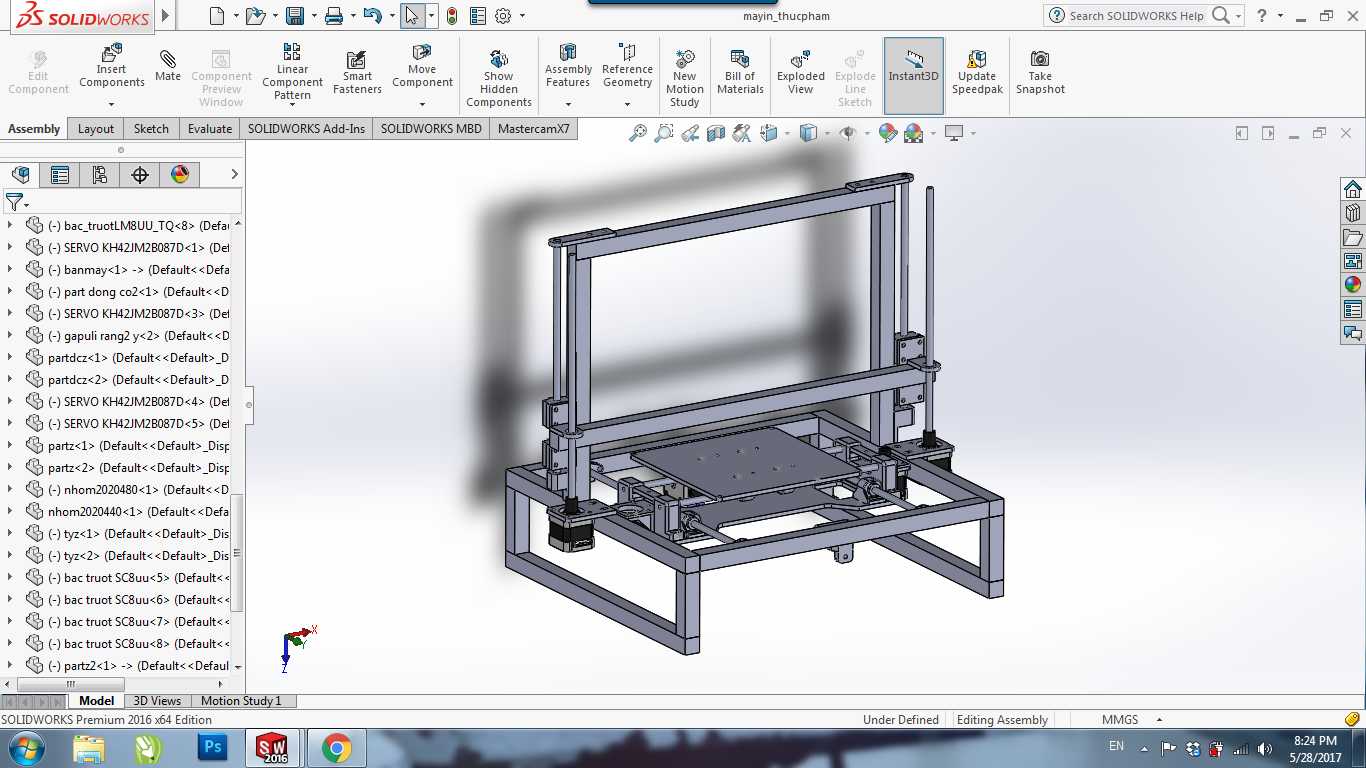Click the Exploded View button
The height and width of the screenshot is (768, 1366).
click(x=801, y=72)
